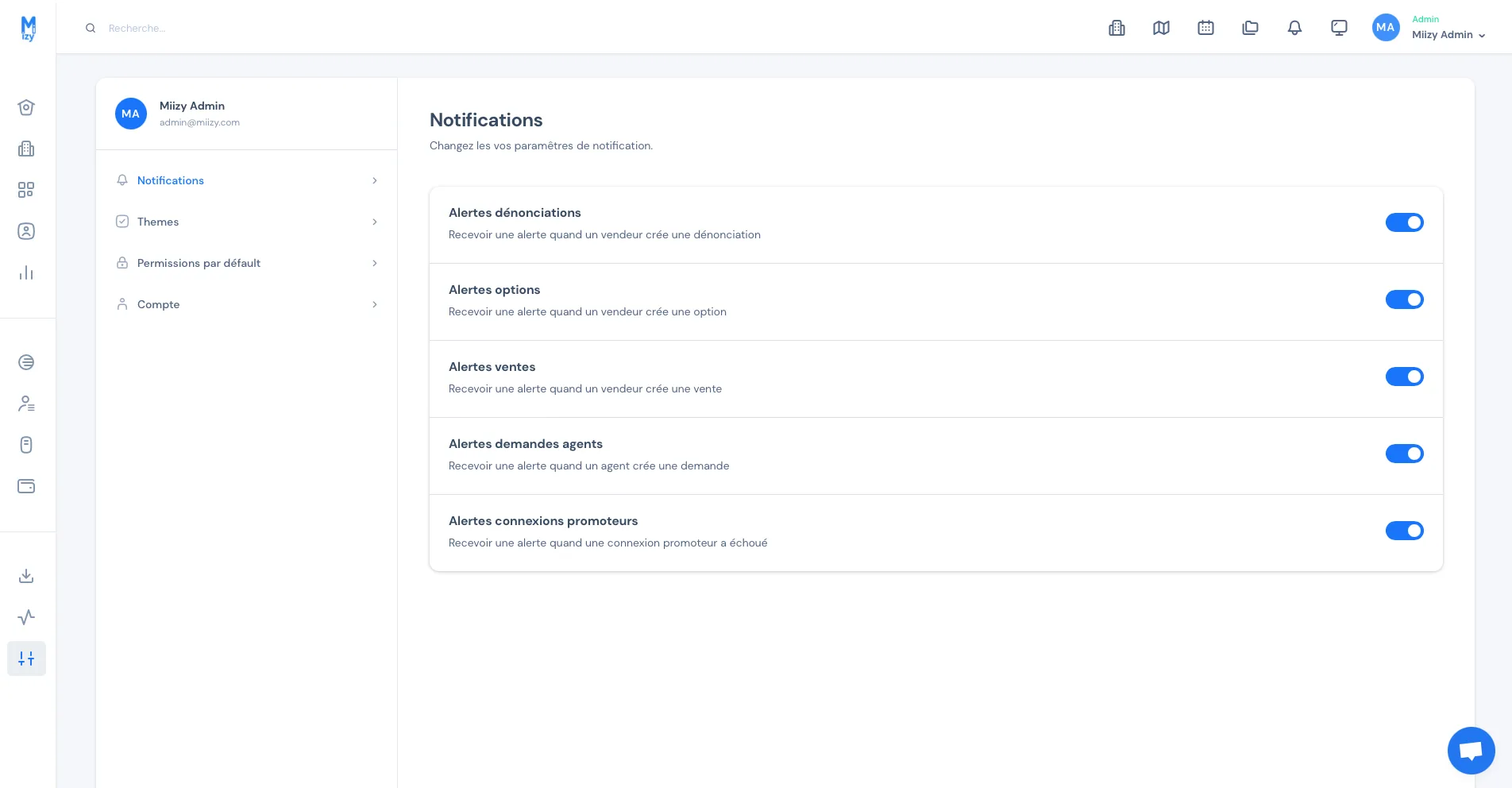Viewport: 1512px width, 788px height.
Task: Click the Alertes options heading
Action: (494, 290)
